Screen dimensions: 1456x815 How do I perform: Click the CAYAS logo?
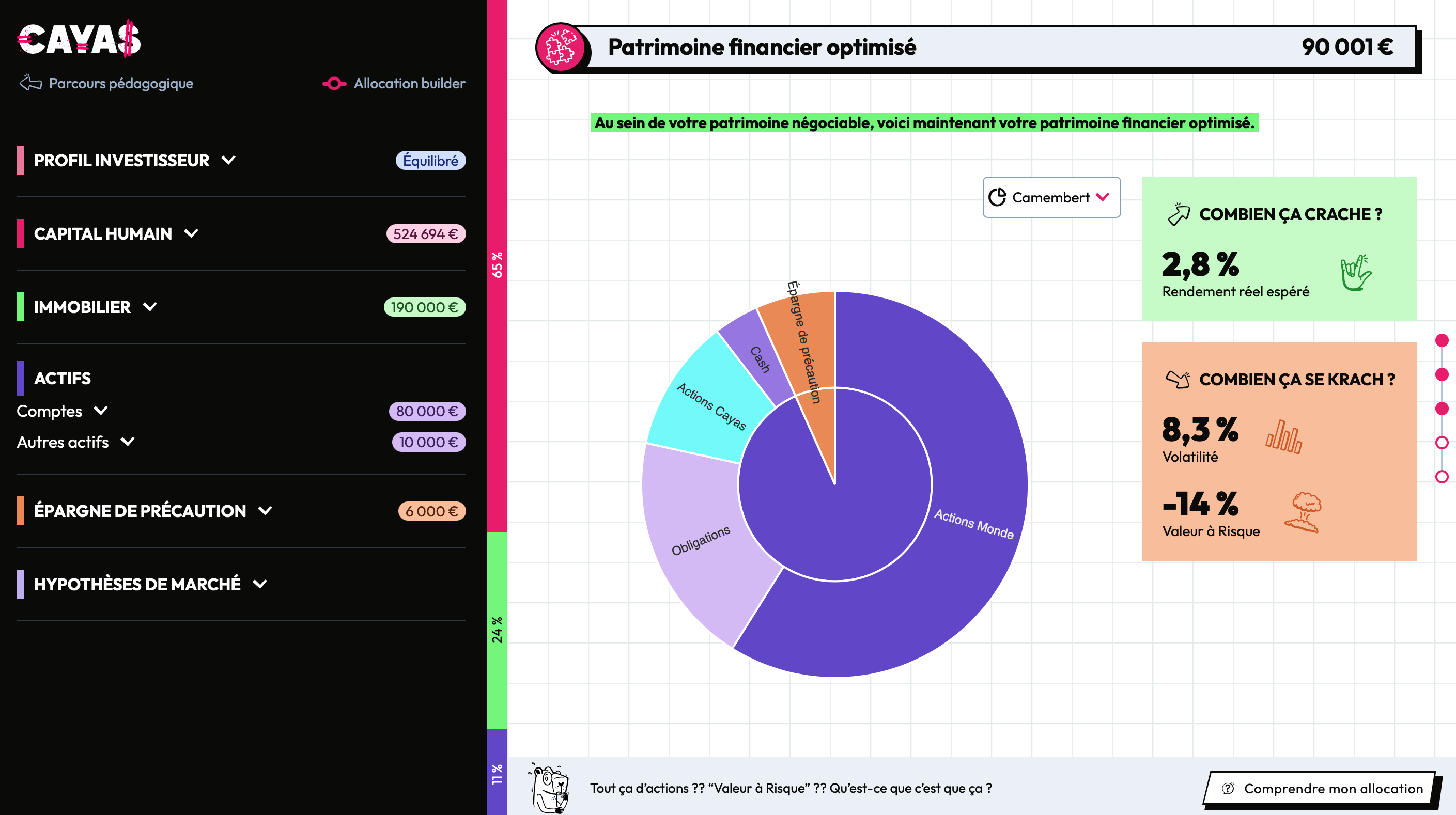tap(79, 39)
